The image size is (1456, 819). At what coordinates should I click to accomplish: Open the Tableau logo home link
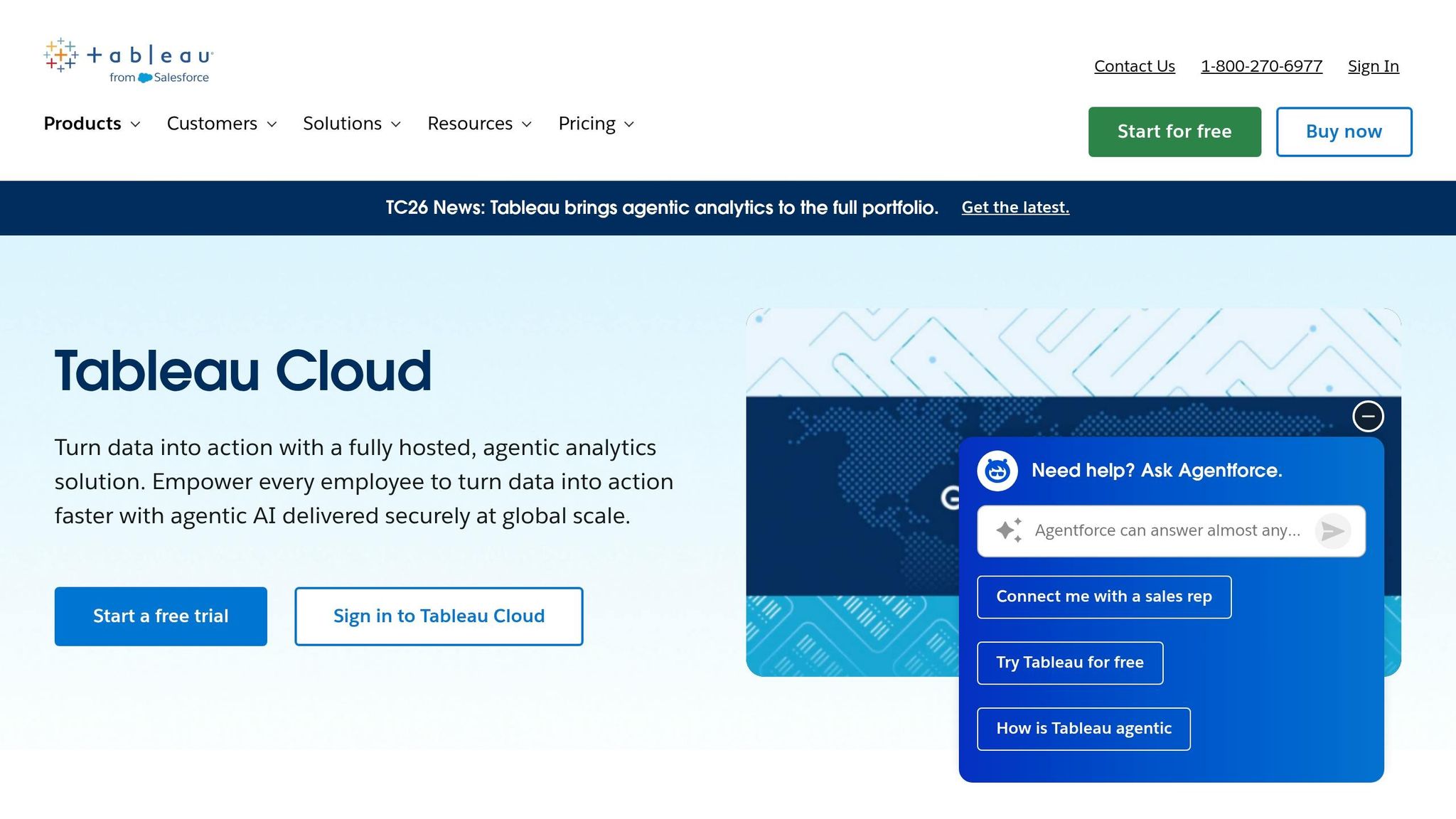(x=128, y=60)
